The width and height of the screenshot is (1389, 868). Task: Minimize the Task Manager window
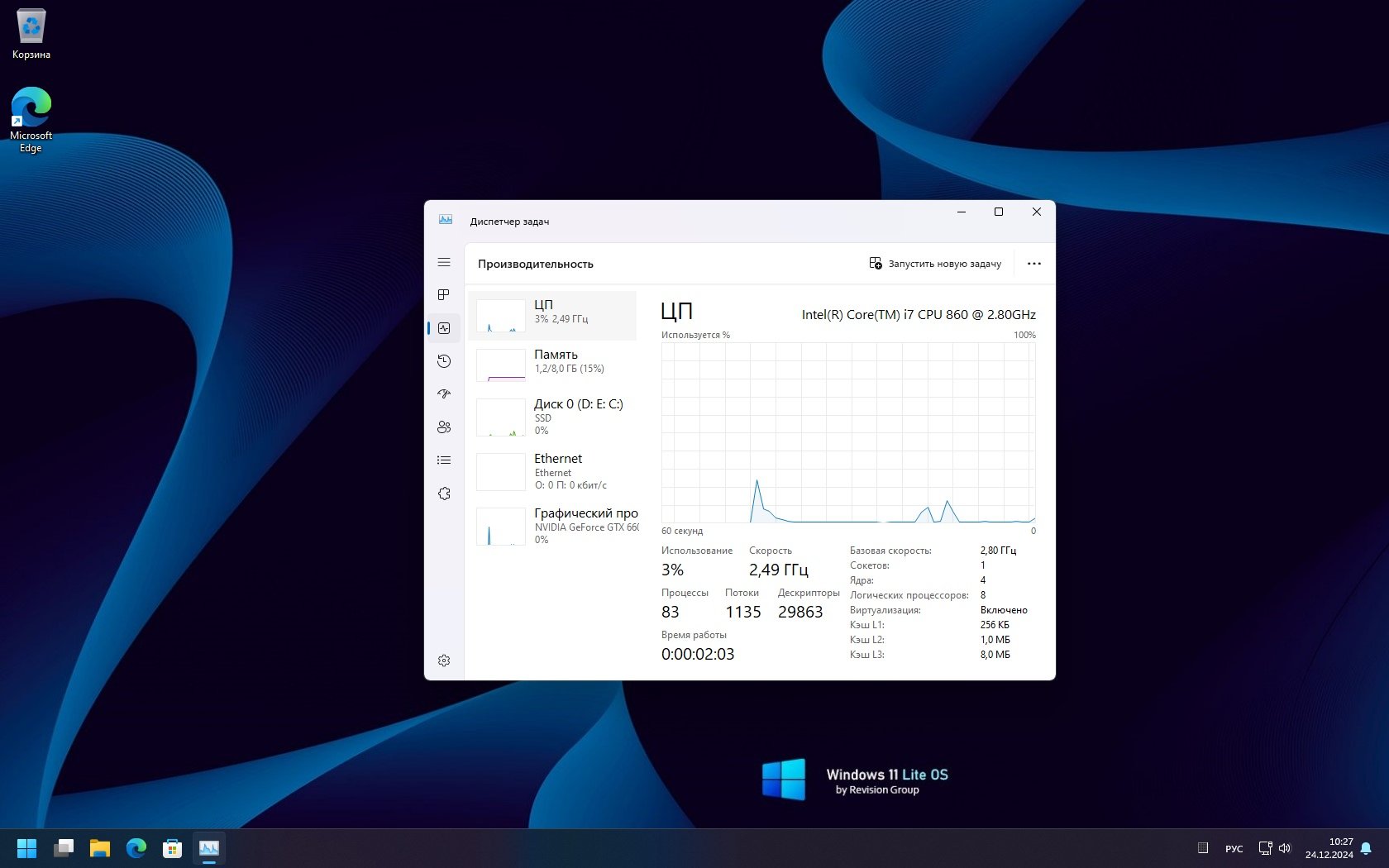point(962,212)
